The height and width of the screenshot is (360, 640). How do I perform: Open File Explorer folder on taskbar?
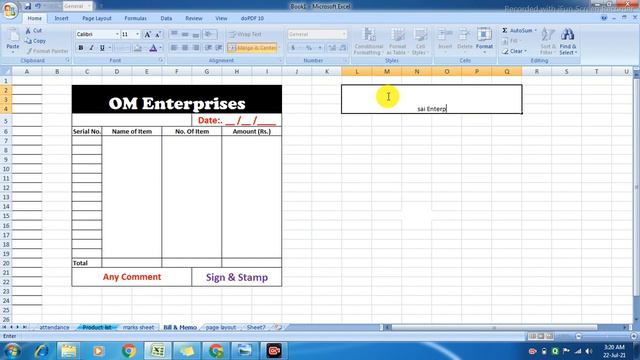(x=69, y=351)
